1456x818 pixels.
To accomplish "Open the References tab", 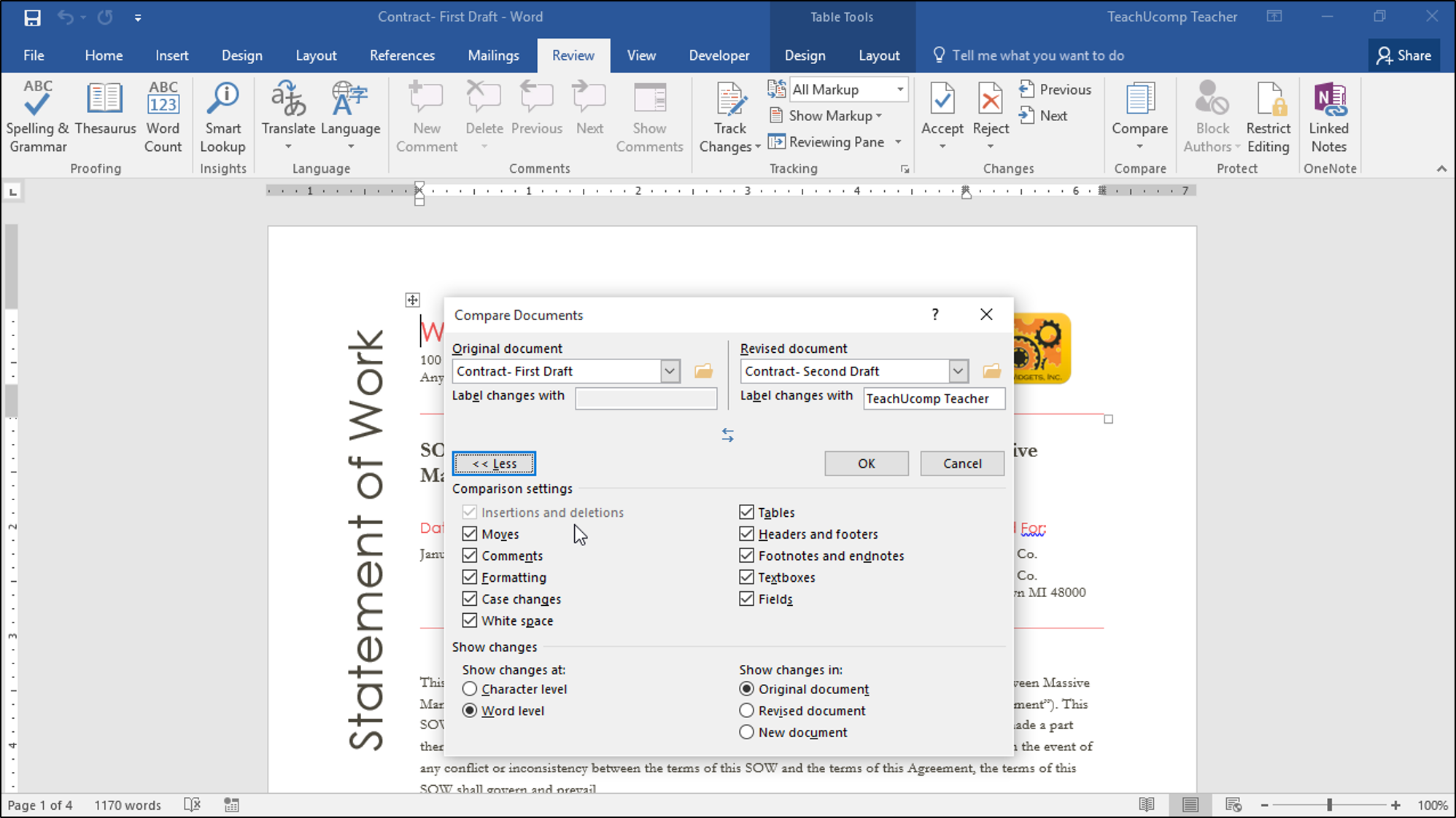I will [402, 55].
